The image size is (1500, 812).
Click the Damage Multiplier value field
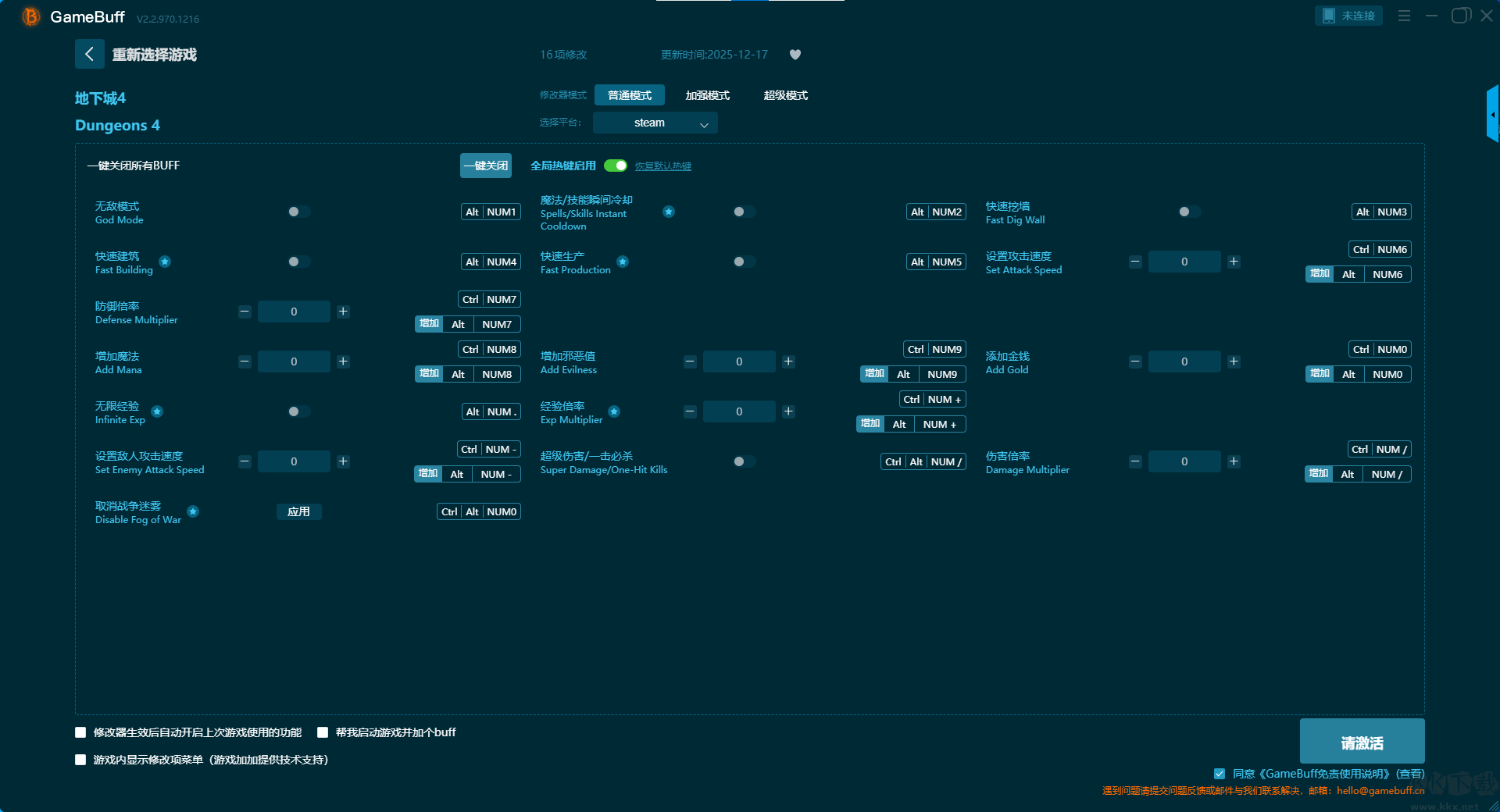pos(1184,461)
